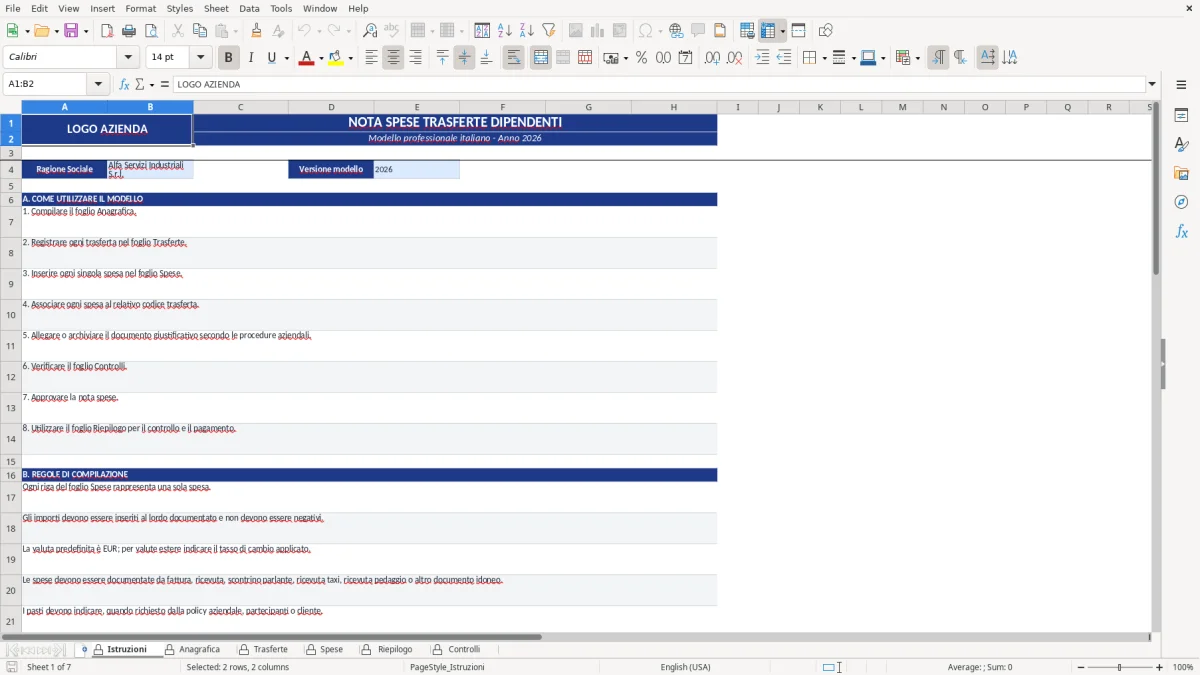Click the Print icon in the toolbar

(128, 31)
